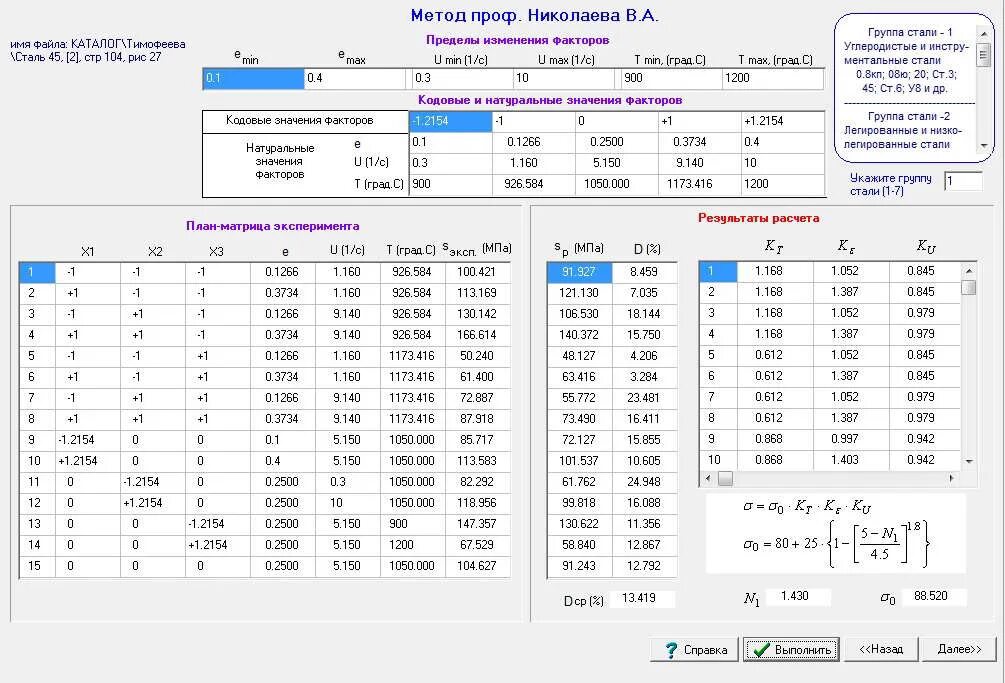Click the N1 value field 1.430
Screen dimensions: 1005x683
(799, 596)
